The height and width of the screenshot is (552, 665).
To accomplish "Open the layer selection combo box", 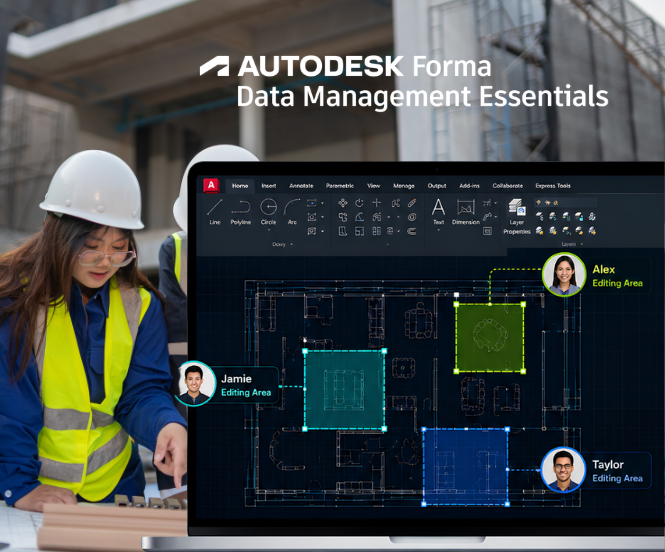I will click(x=566, y=203).
